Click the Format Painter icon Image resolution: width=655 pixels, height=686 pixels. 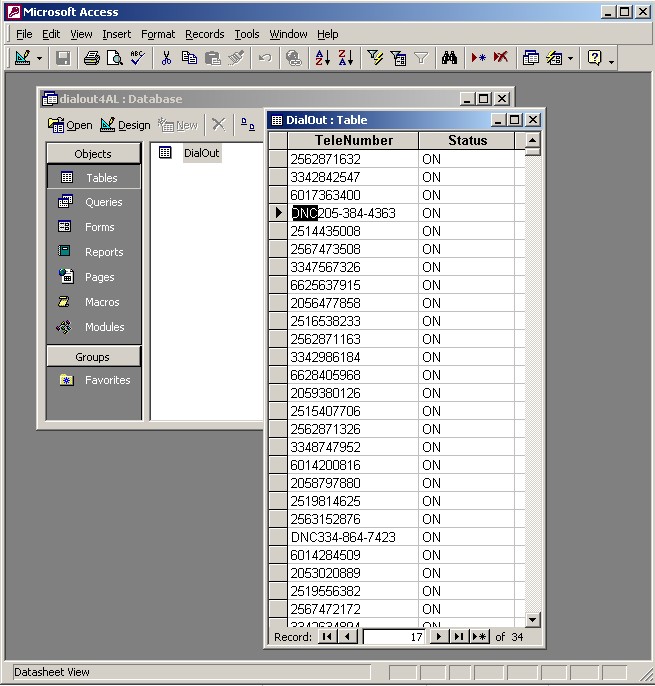click(x=236, y=58)
